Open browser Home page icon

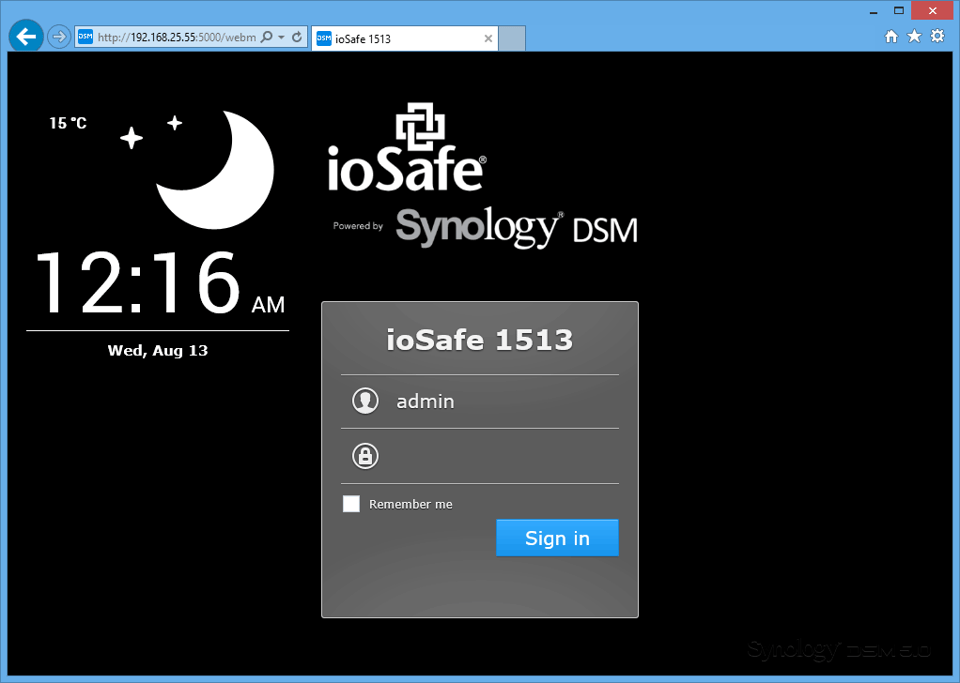coord(891,36)
